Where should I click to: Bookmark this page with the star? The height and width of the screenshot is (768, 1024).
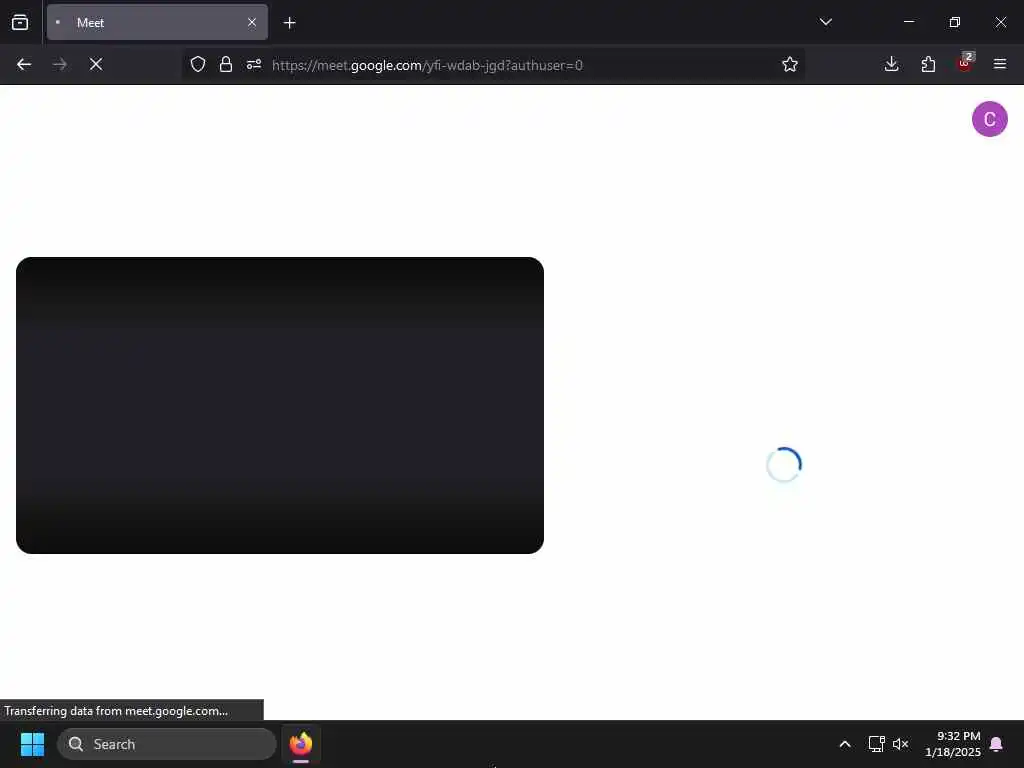(x=790, y=64)
